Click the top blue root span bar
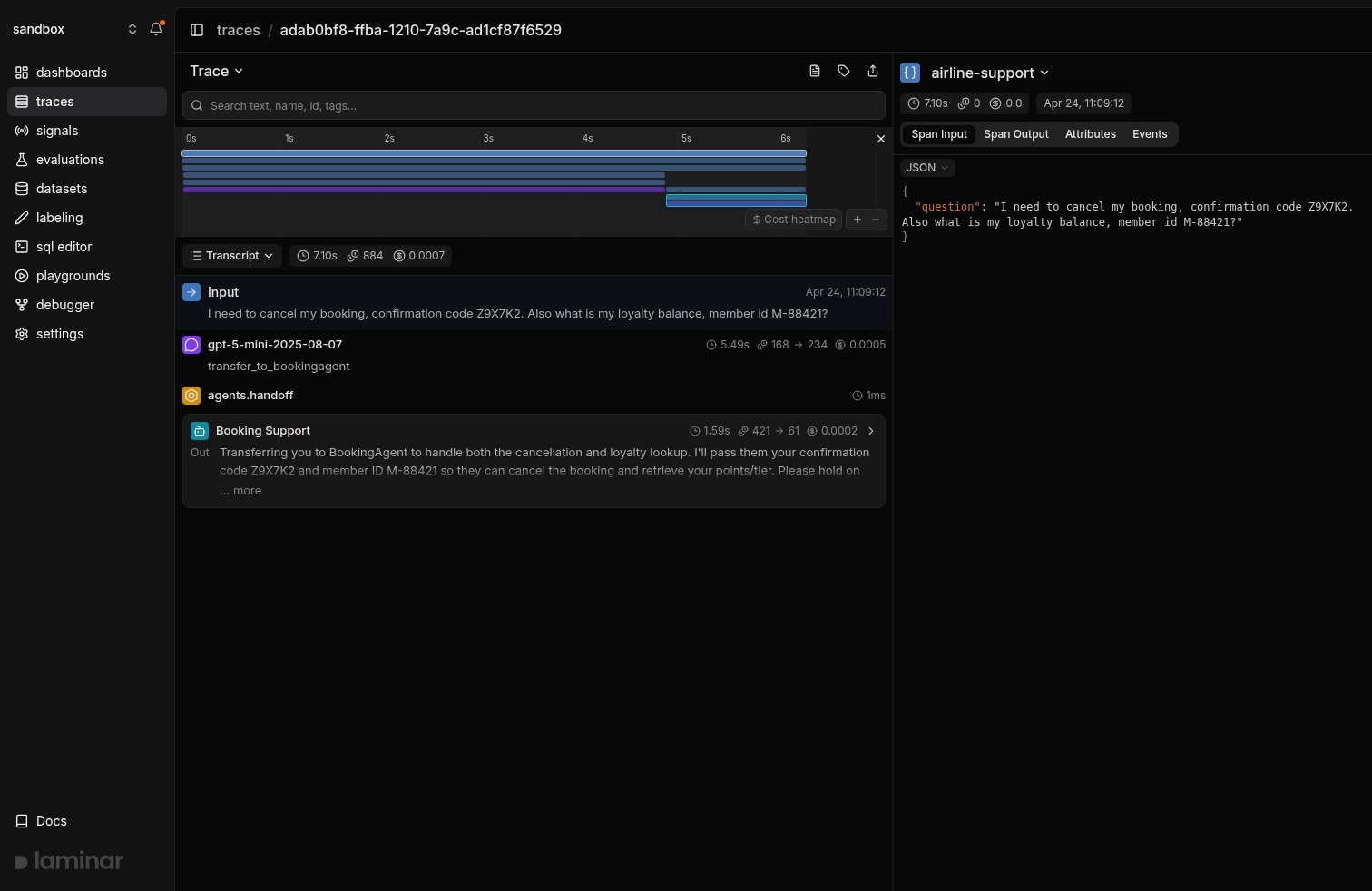The width and height of the screenshot is (1372, 891). [x=494, y=153]
